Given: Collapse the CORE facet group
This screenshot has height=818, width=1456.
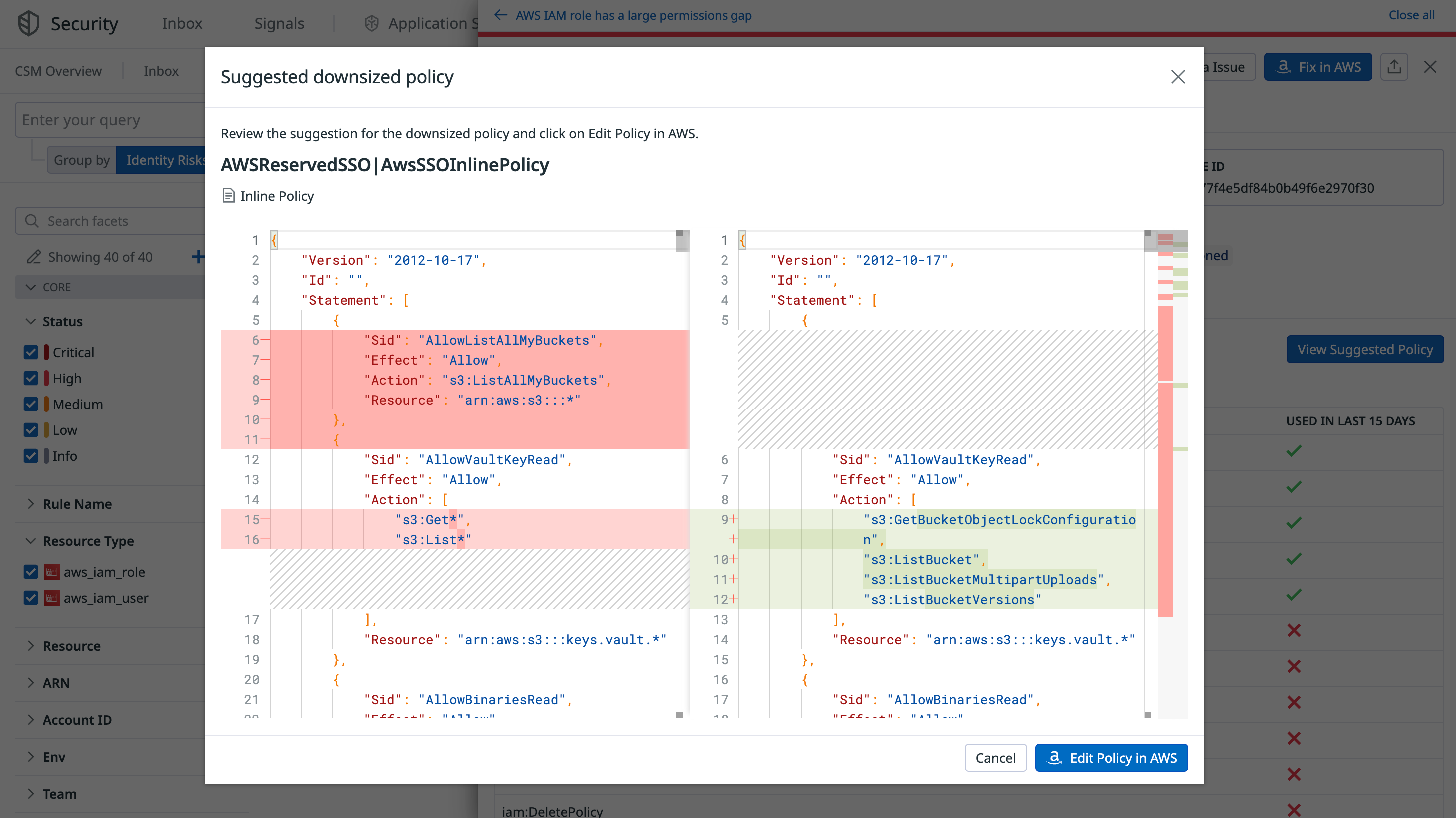Looking at the screenshot, I should 31,287.
